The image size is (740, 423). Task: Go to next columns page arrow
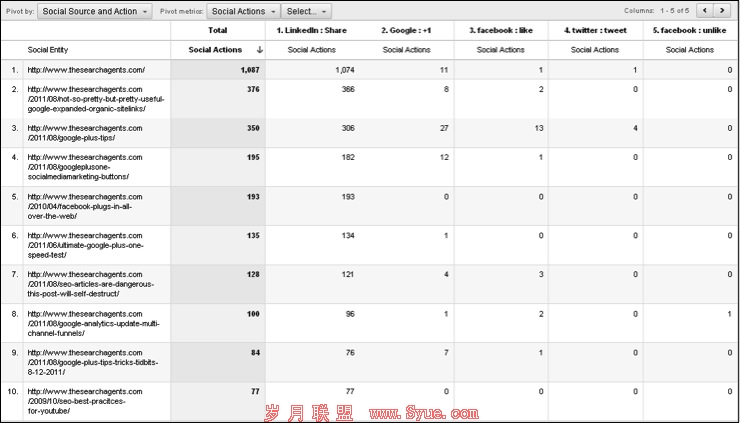722,10
